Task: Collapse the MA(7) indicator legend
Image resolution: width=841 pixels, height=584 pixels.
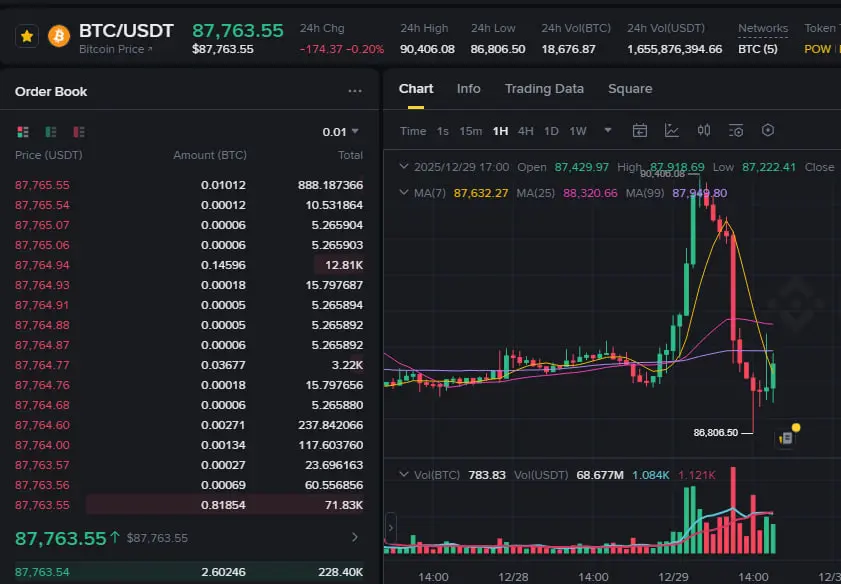Action: pos(404,193)
